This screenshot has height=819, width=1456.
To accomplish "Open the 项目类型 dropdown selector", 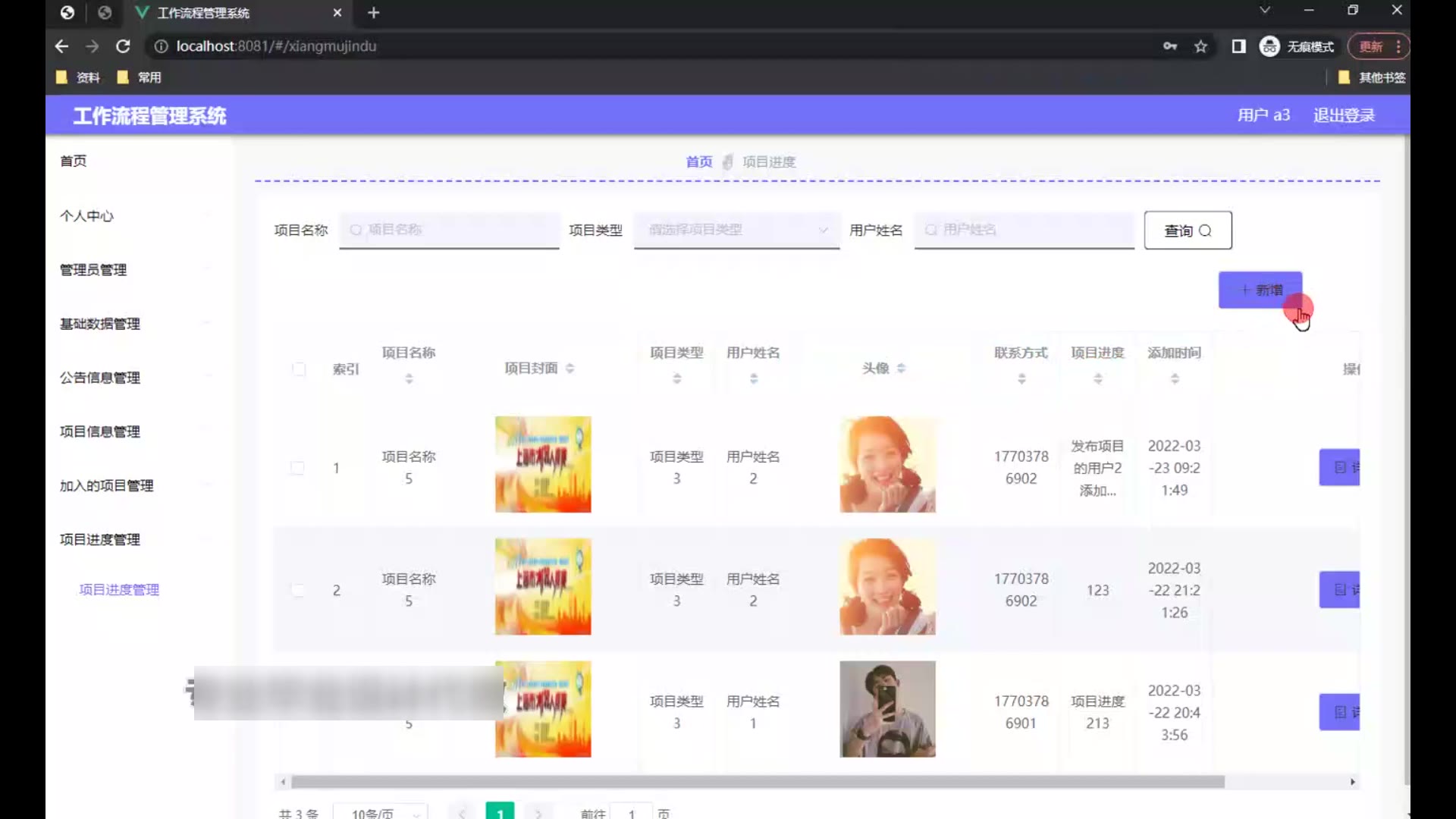I will pyautogui.click(x=736, y=230).
